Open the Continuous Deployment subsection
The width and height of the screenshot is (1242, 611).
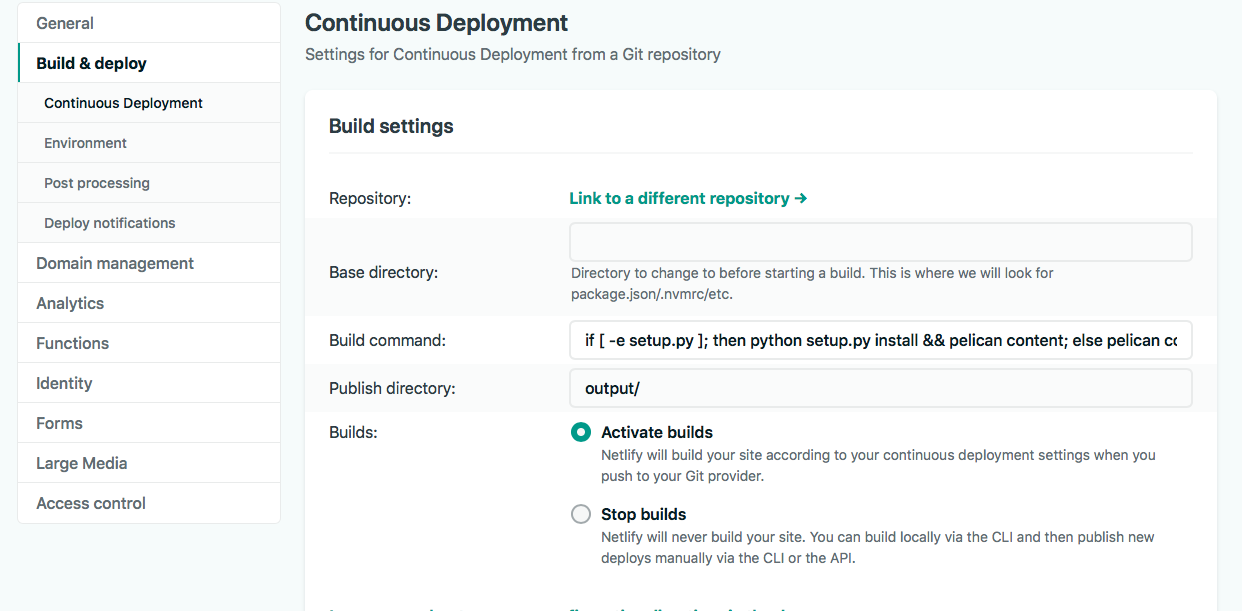click(x=123, y=102)
